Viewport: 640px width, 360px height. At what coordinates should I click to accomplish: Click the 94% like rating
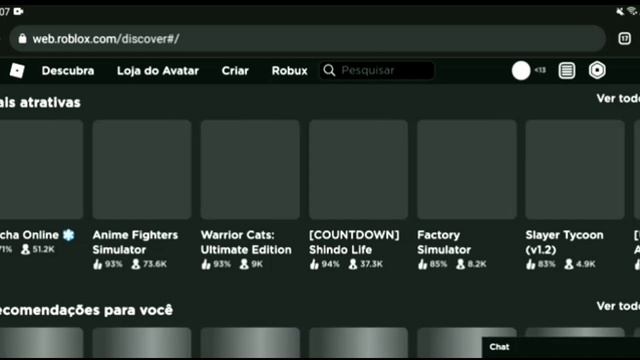[330, 264]
